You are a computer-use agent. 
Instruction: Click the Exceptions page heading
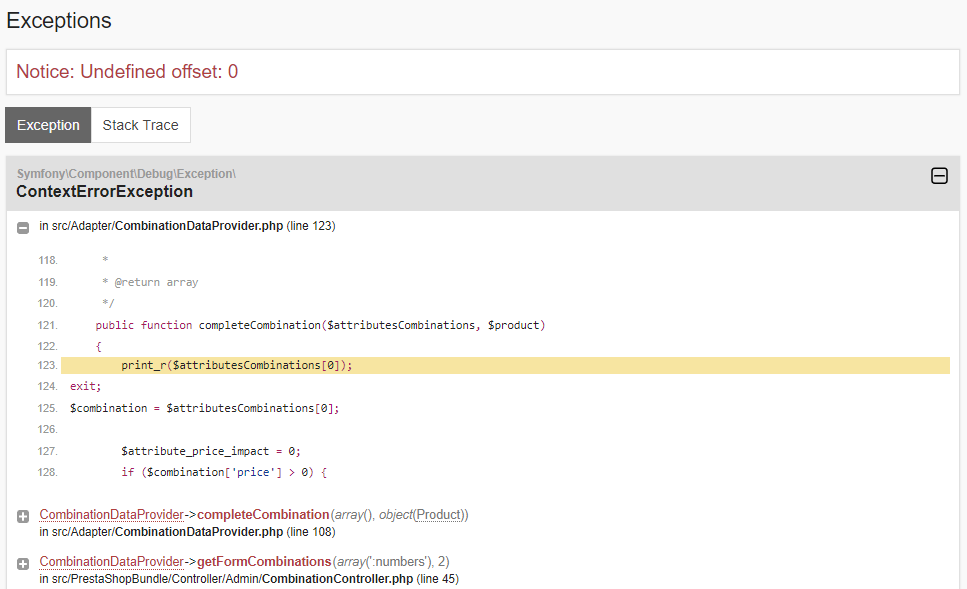click(x=59, y=20)
